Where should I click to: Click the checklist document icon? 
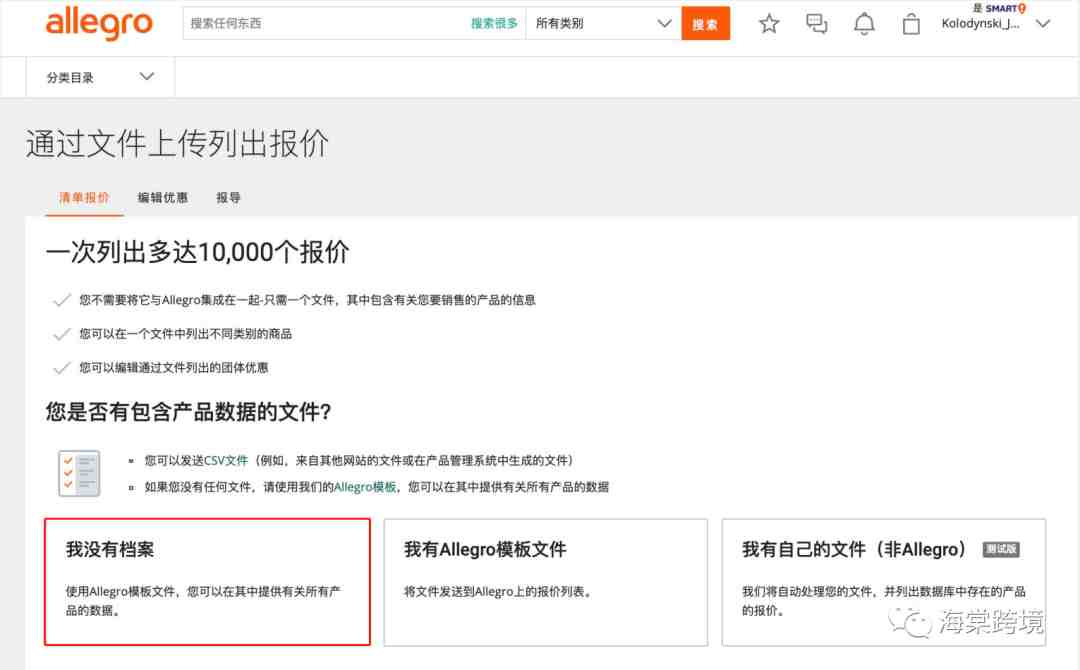coord(79,474)
